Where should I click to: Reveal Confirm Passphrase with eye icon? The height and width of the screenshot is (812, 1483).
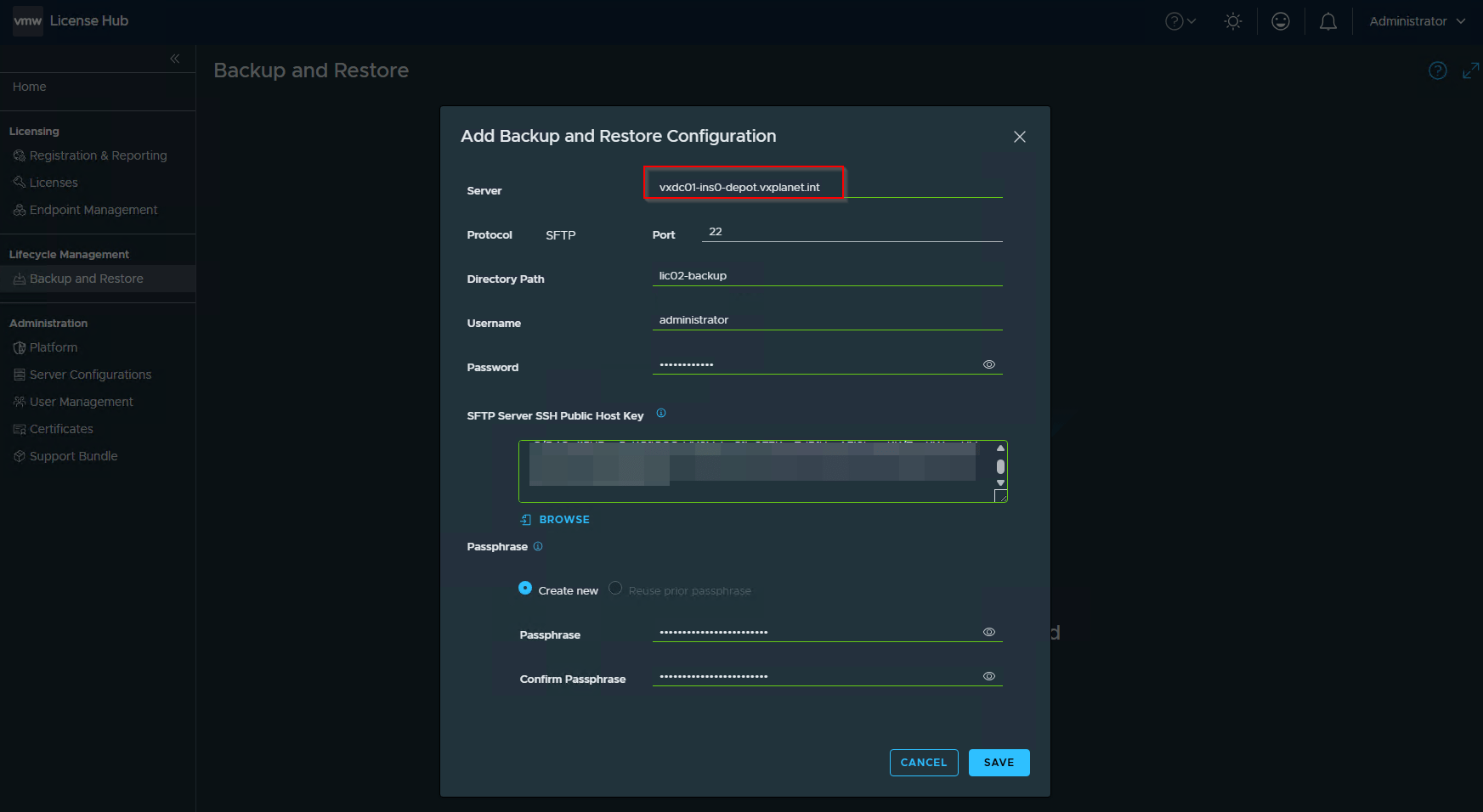click(988, 676)
